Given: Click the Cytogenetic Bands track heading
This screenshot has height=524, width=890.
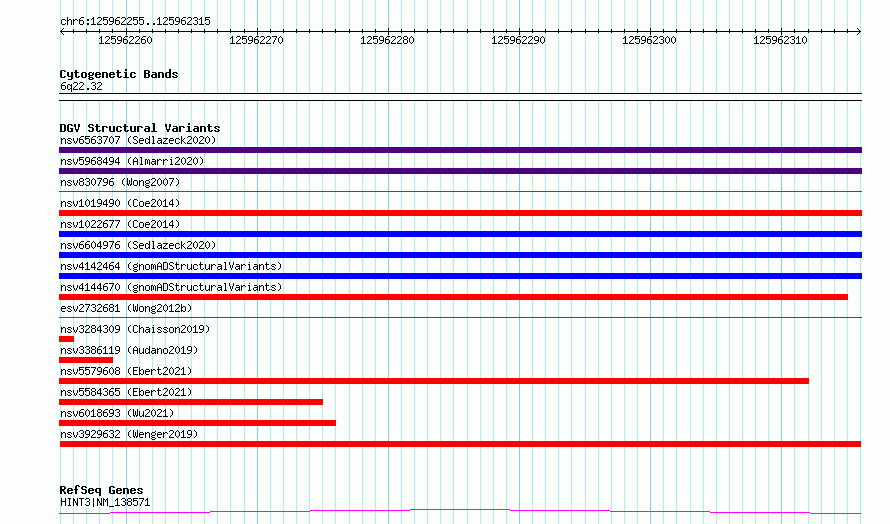Looking at the screenshot, I should click(119, 74).
